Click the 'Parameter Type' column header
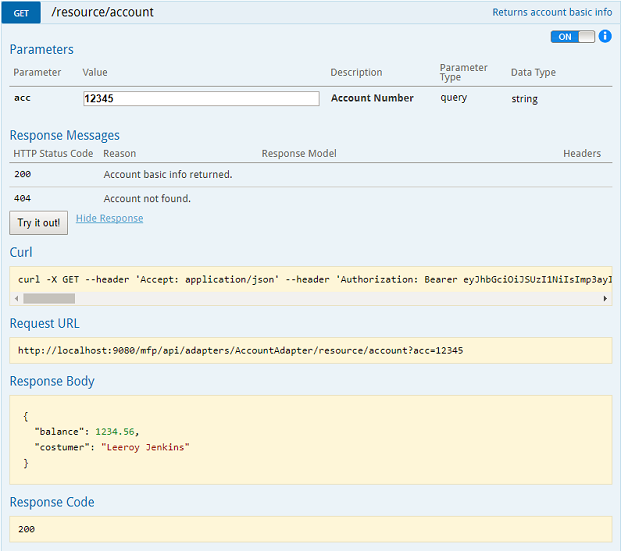 tap(463, 72)
